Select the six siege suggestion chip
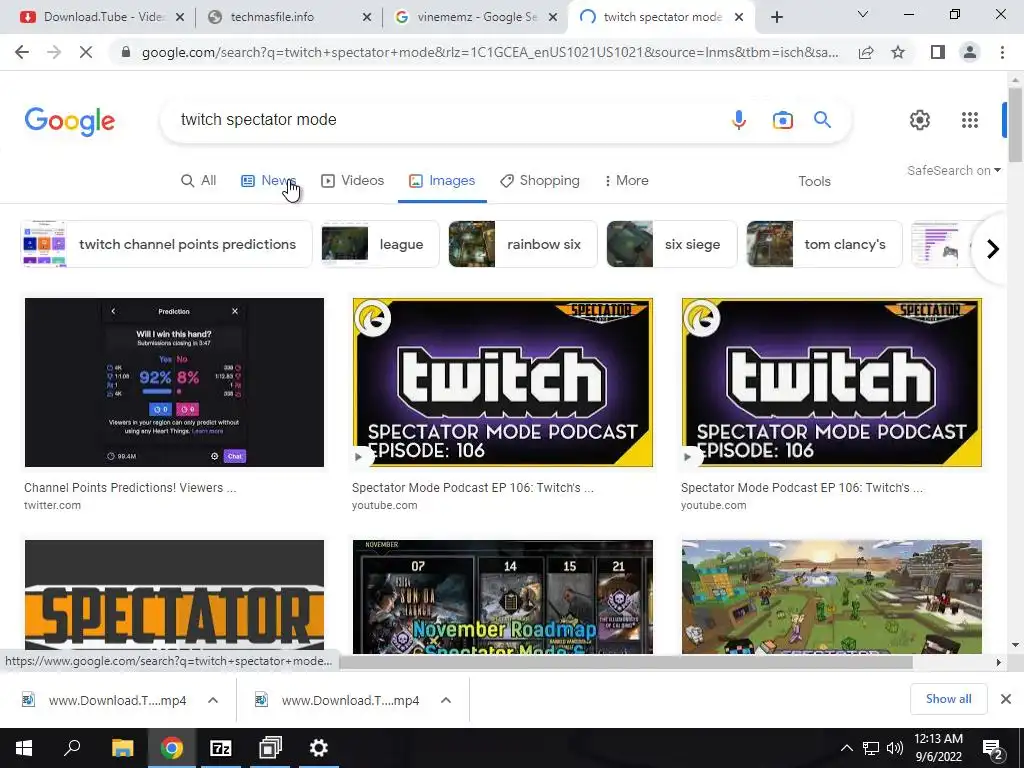This screenshot has width=1024, height=768. pyautogui.click(x=672, y=244)
